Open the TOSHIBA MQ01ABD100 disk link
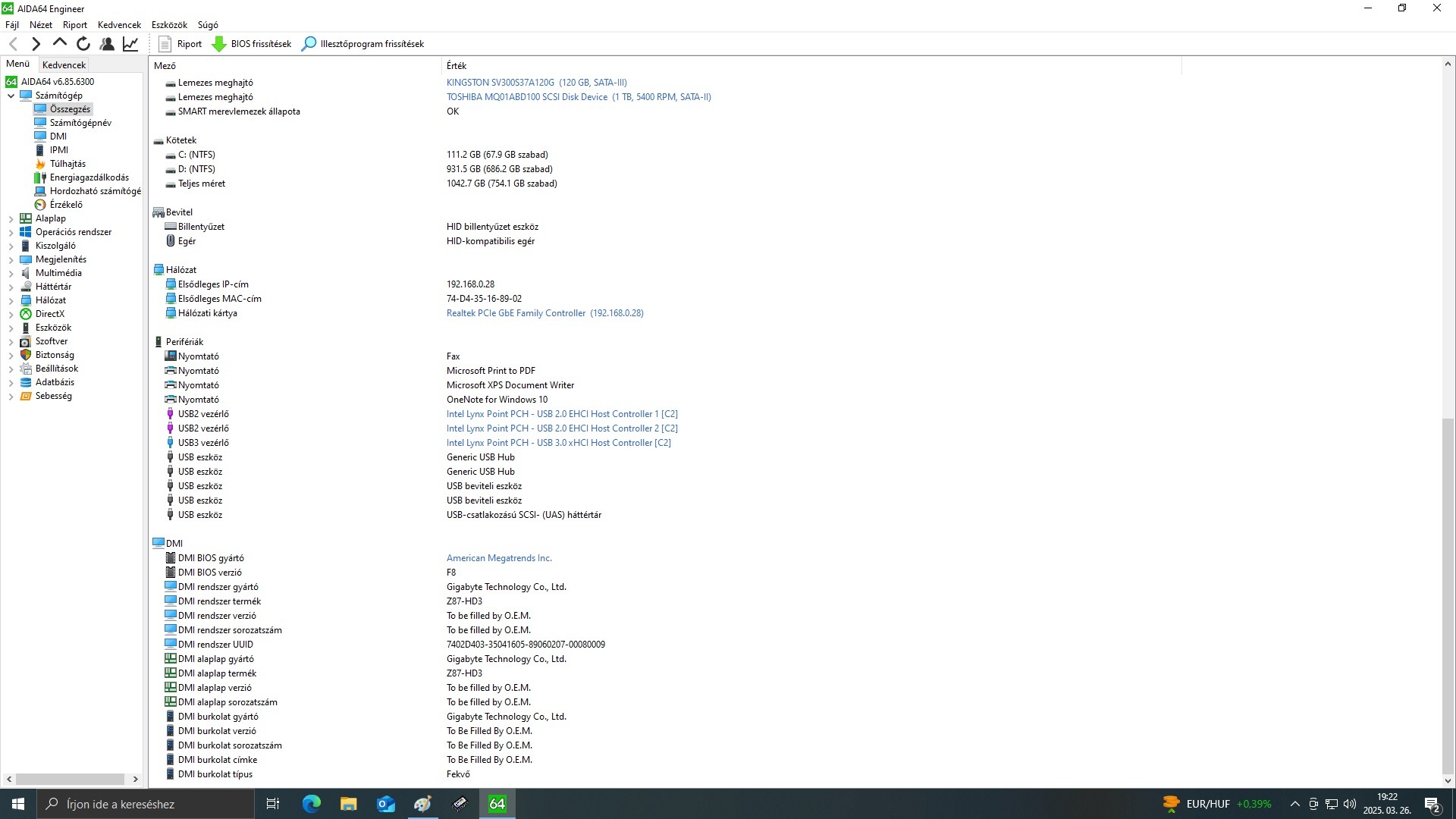Viewport: 1456px width, 819px height. [579, 97]
